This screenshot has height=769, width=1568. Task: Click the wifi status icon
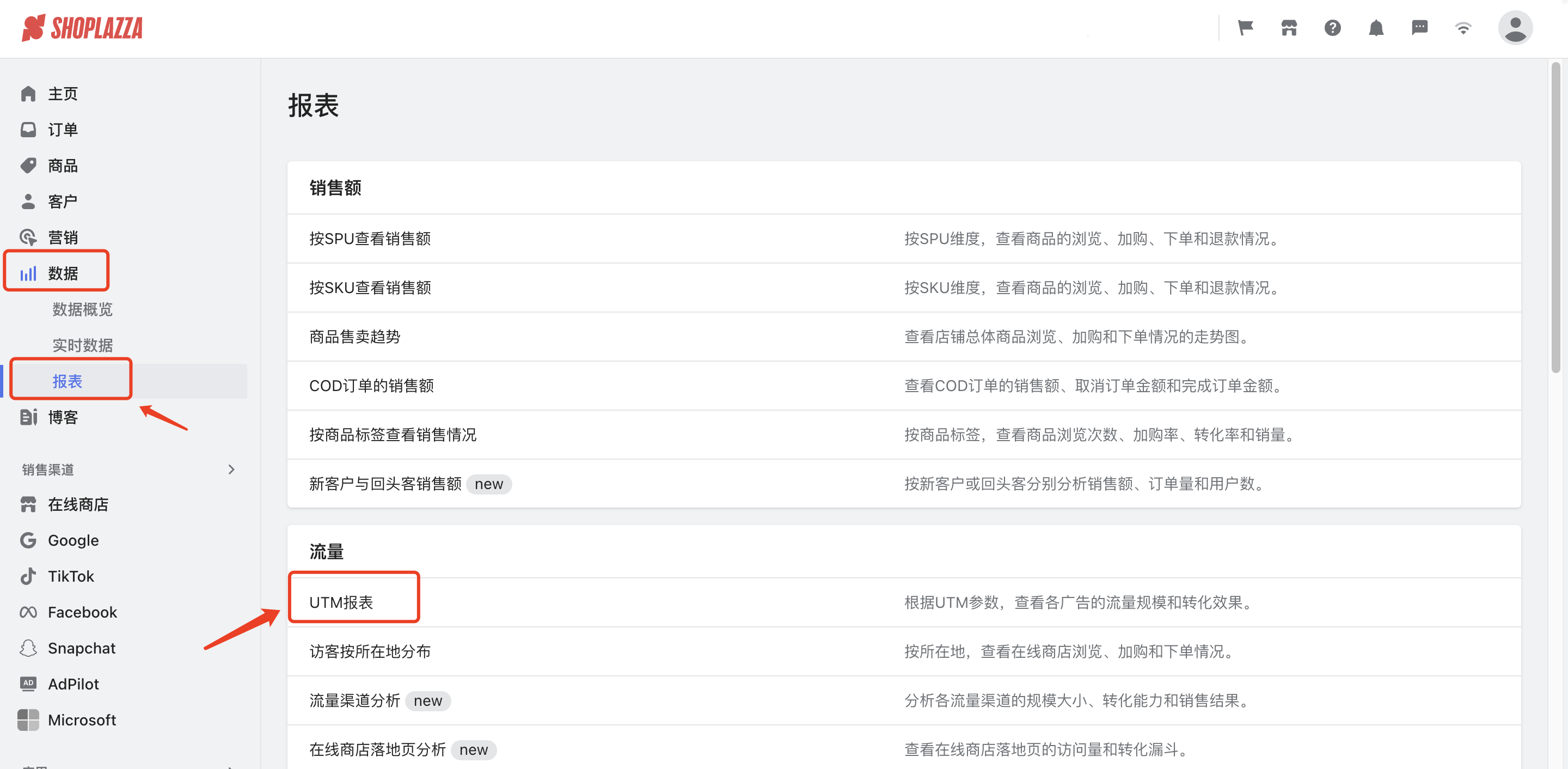(1463, 28)
